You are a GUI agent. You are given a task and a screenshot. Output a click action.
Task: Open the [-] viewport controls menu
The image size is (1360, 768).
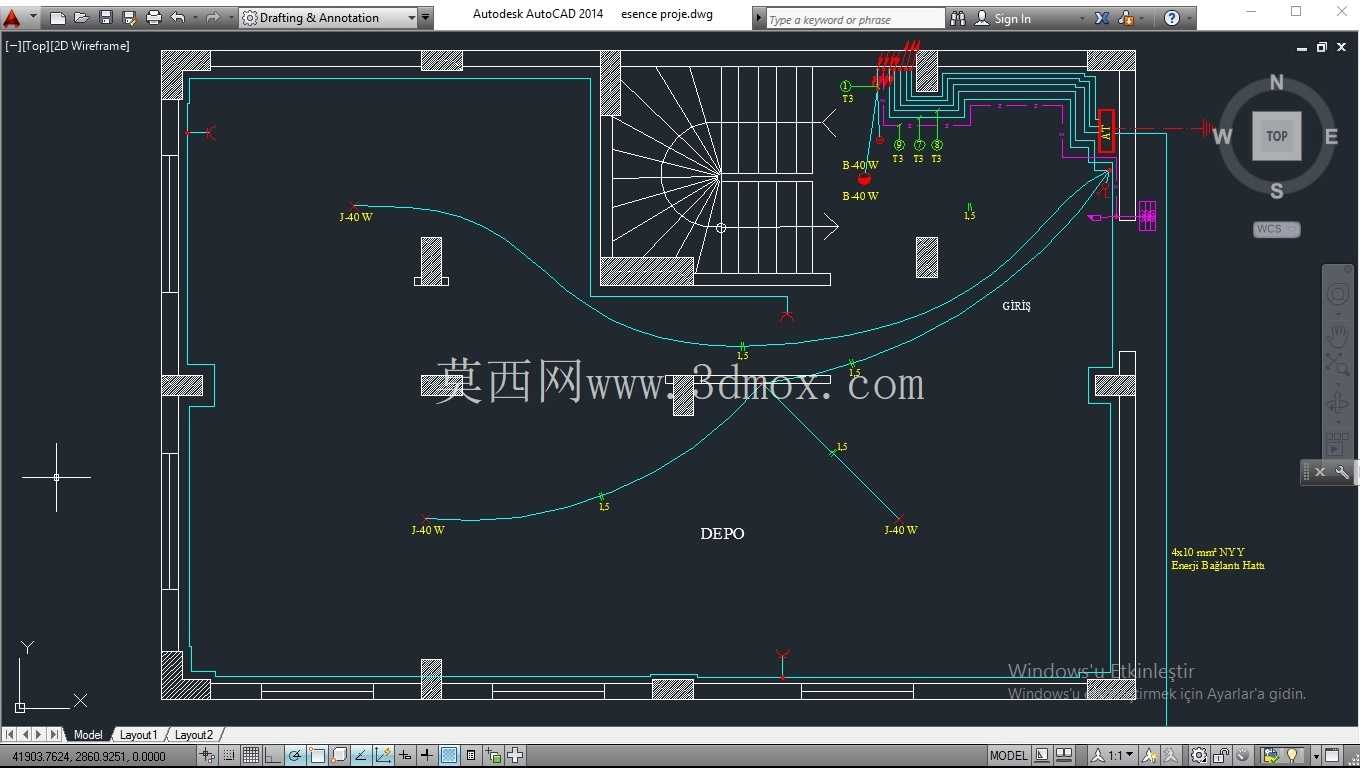coord(13,46)
